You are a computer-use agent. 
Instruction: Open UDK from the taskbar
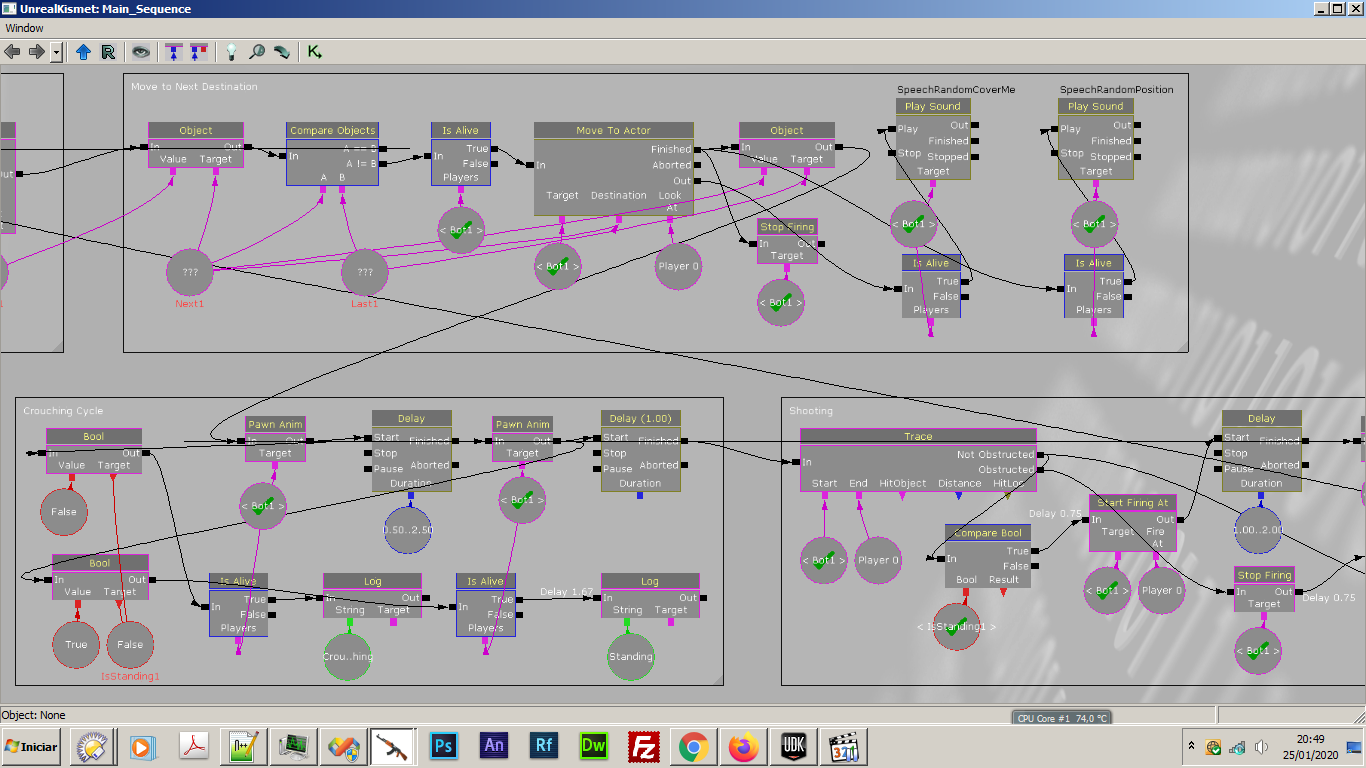pos(793,747)
